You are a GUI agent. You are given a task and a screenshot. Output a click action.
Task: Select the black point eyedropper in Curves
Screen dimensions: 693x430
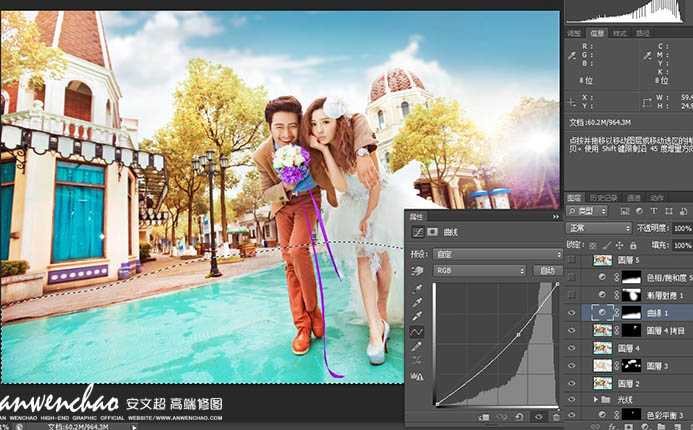click(x=417, y=289)
